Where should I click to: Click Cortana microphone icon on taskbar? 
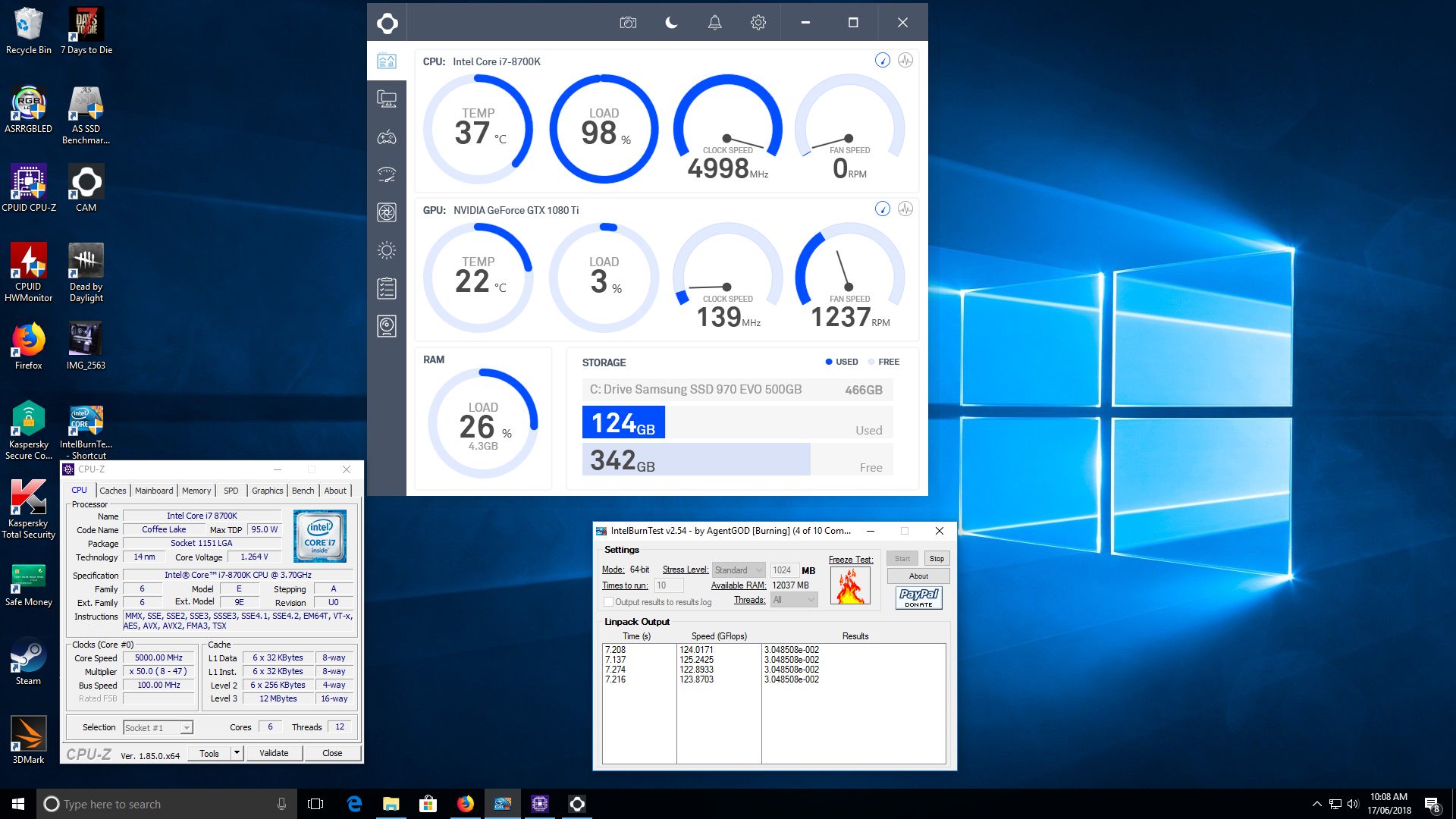[x=281, y=804]
